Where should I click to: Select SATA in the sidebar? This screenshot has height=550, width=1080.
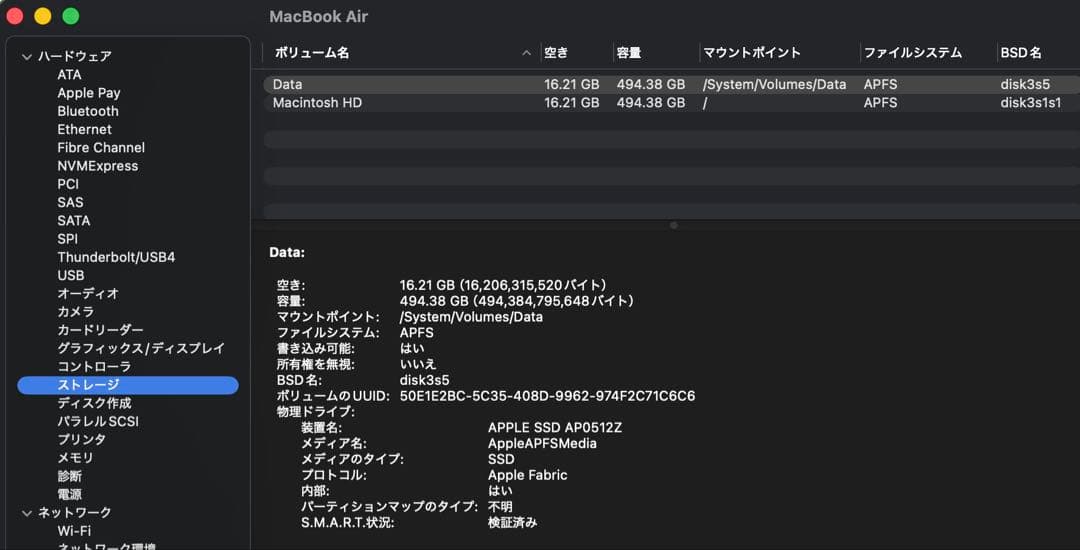pyautogui.click(x=74, y=221)
